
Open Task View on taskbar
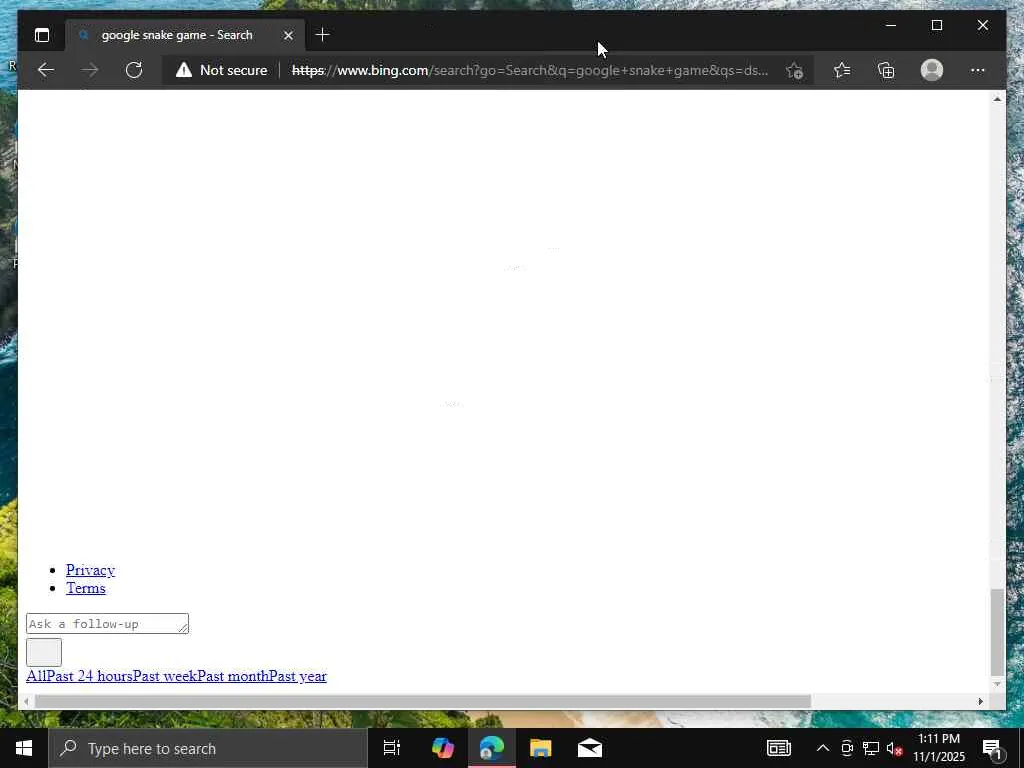(x=392, y=748)
